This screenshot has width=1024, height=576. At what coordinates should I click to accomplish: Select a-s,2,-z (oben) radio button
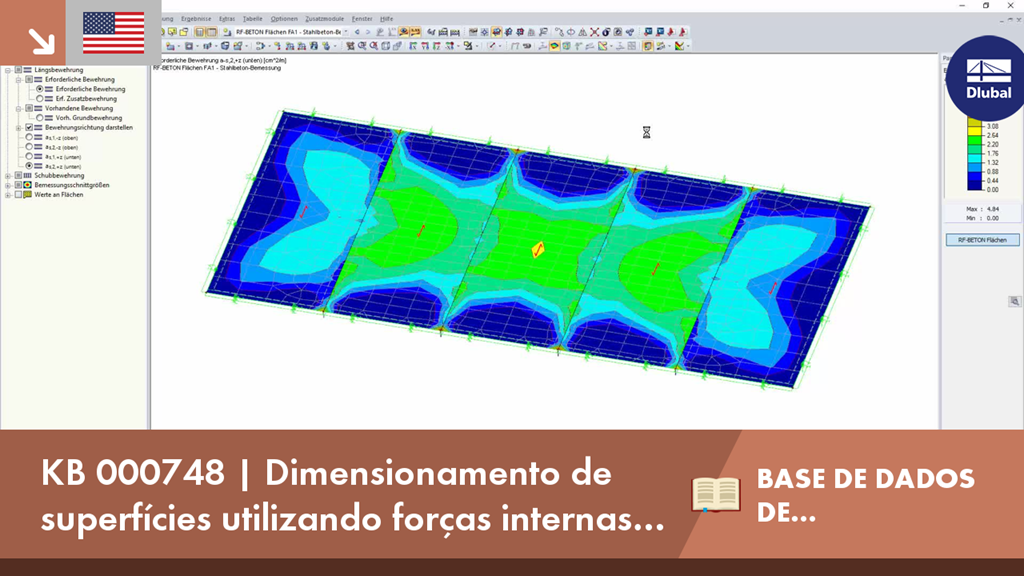tap(29, 147)
